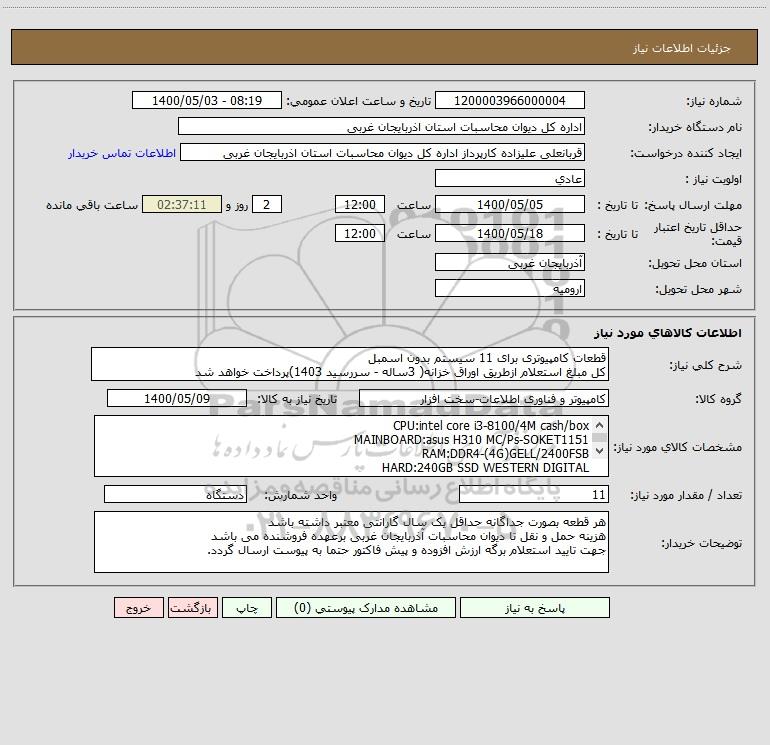Image resolution: width=770 pixels, height=745 pixels.
Task: Click the unit of count field دستگاه
Action: tap(175, 495)
